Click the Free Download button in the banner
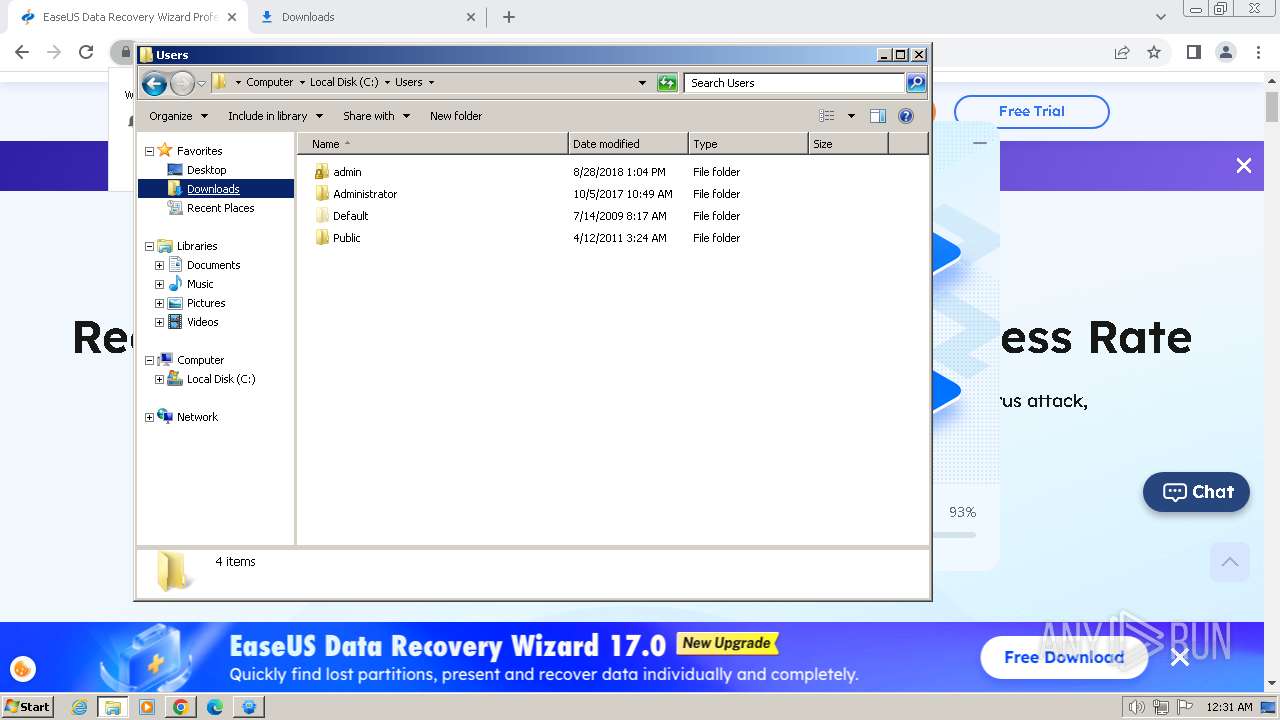 tap(1064, 657)
